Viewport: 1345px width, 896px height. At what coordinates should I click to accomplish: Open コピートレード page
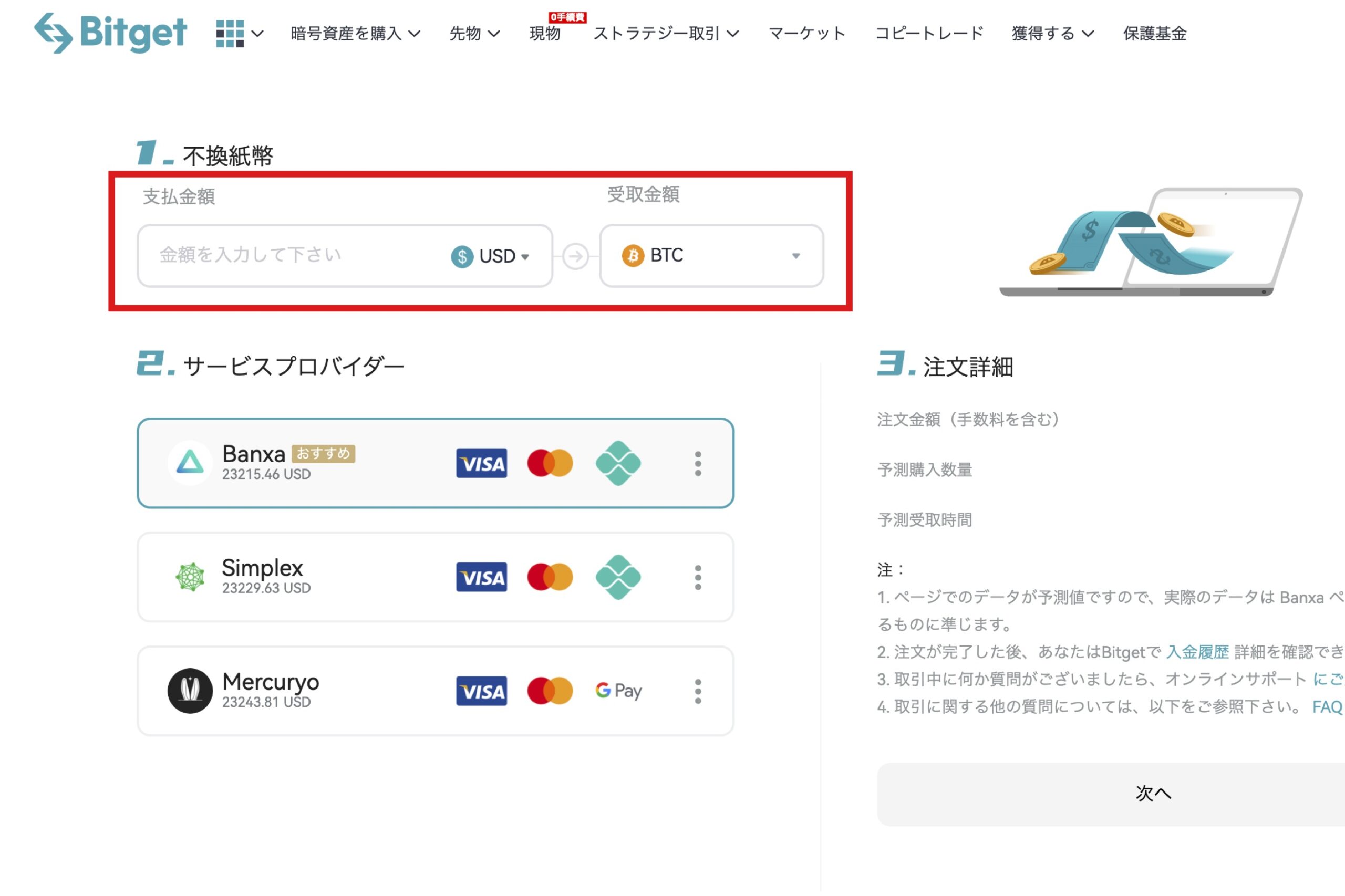click(929, 33)
